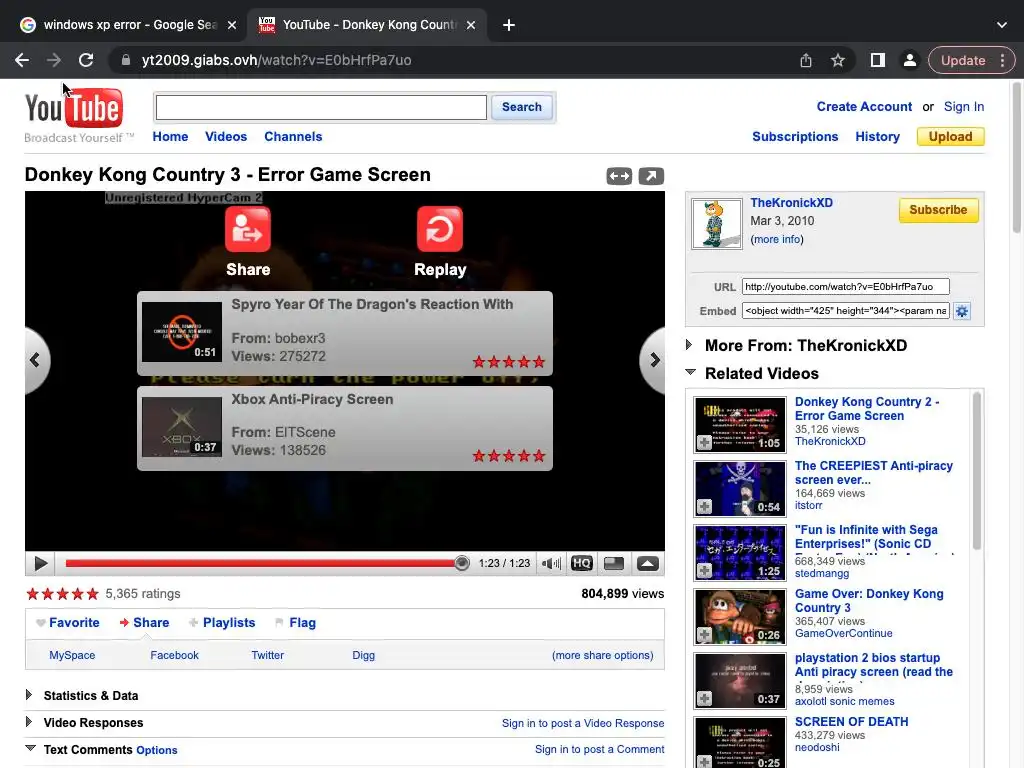Select the video URL text field
Image resolution: width=1024 pixels, height=768 pixels.
click(845, 287)
